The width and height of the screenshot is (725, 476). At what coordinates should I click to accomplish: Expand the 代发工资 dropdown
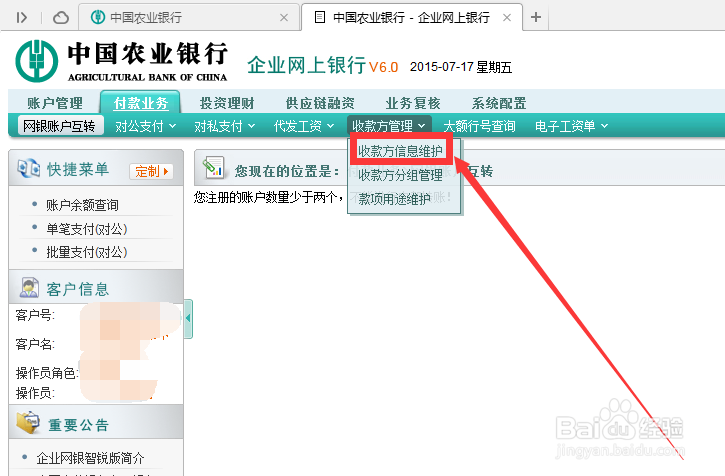pos(303,126)
